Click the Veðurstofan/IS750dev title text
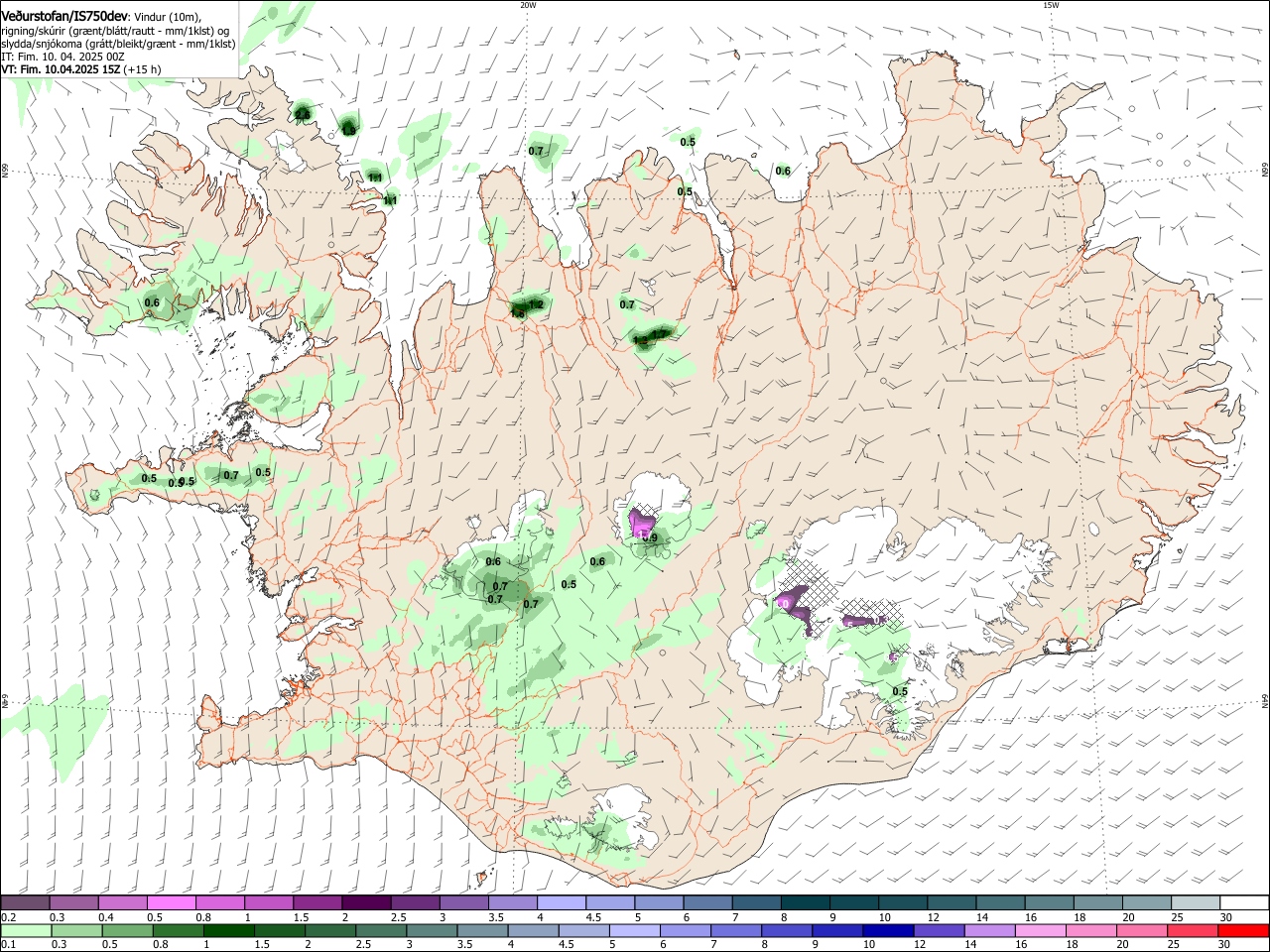Viewport: 1270px width, 952px height. 64,16
